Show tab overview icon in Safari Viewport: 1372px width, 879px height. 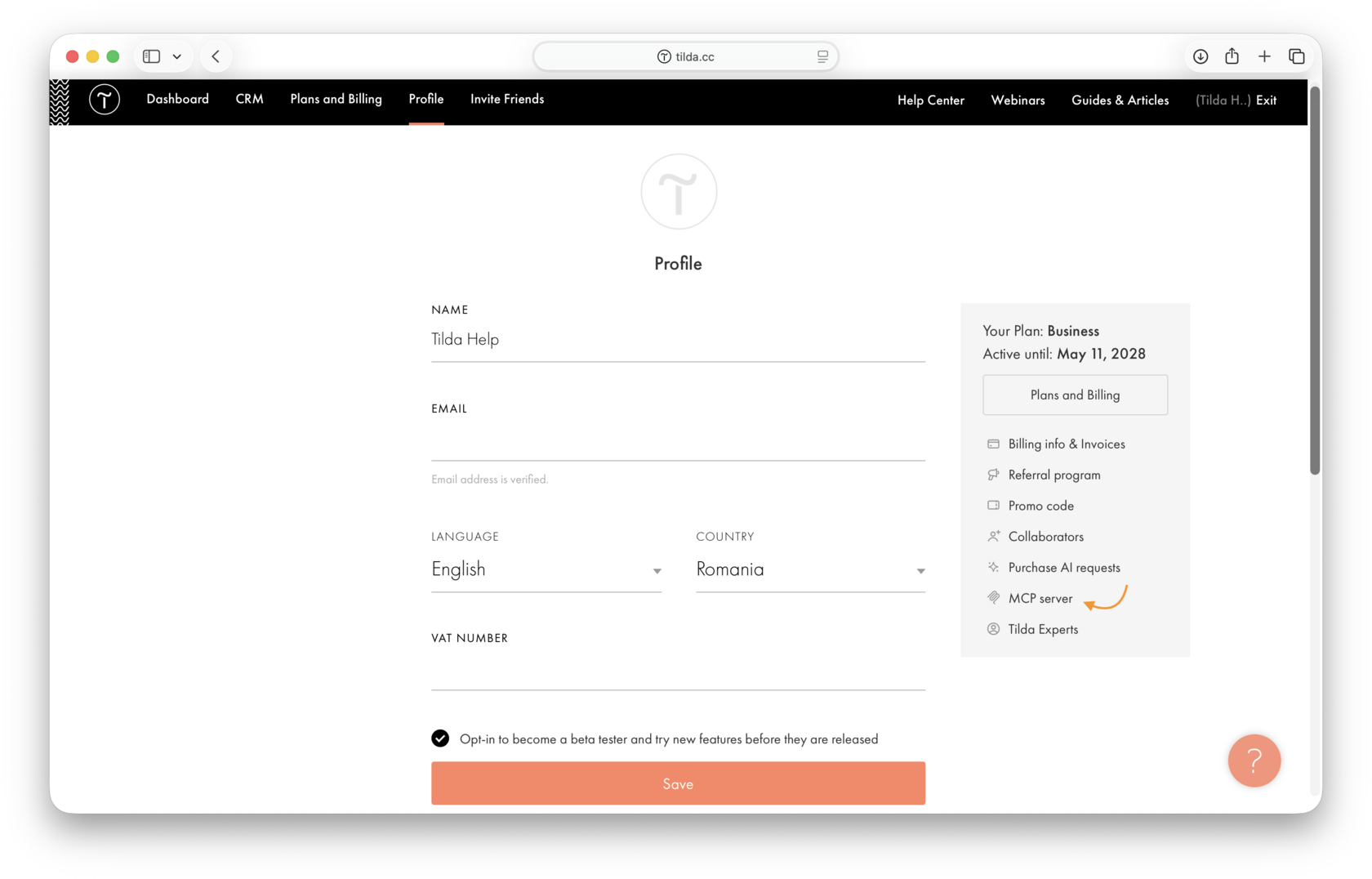click(1297, 56)
